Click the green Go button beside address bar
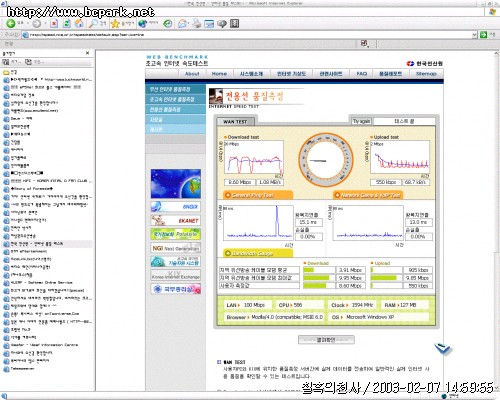The height and width of the screenshot is (400, 500). pos(483,35)
